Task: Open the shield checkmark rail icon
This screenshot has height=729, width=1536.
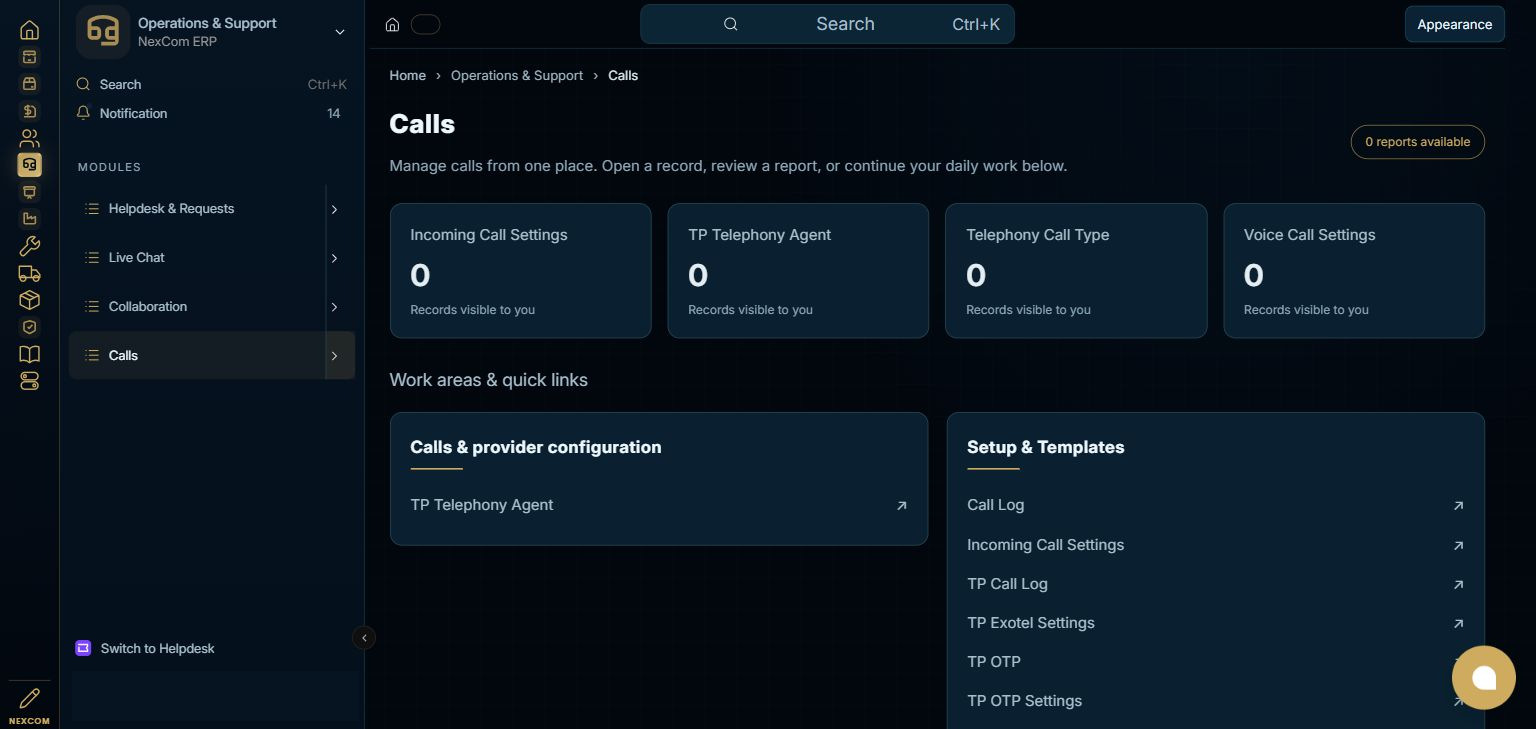Action: click(x=30, y=327)
